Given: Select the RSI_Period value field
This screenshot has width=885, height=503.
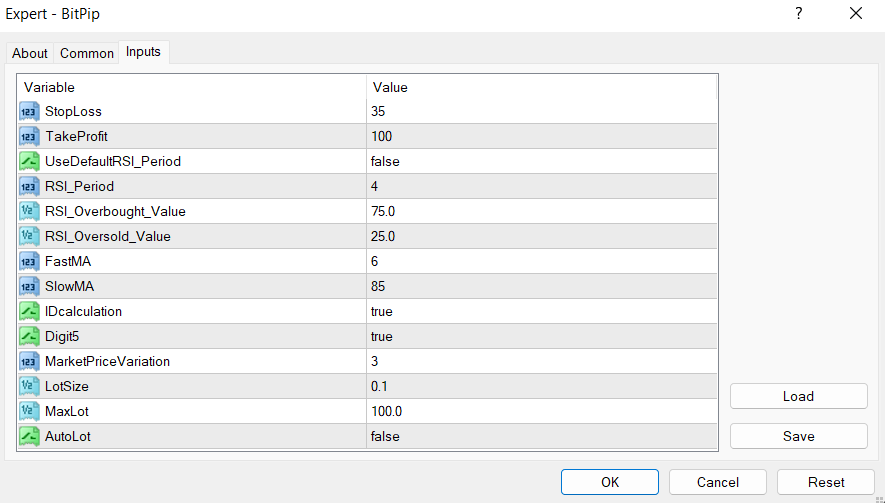Looking at the screenshot, I should [x=540, y=186].
